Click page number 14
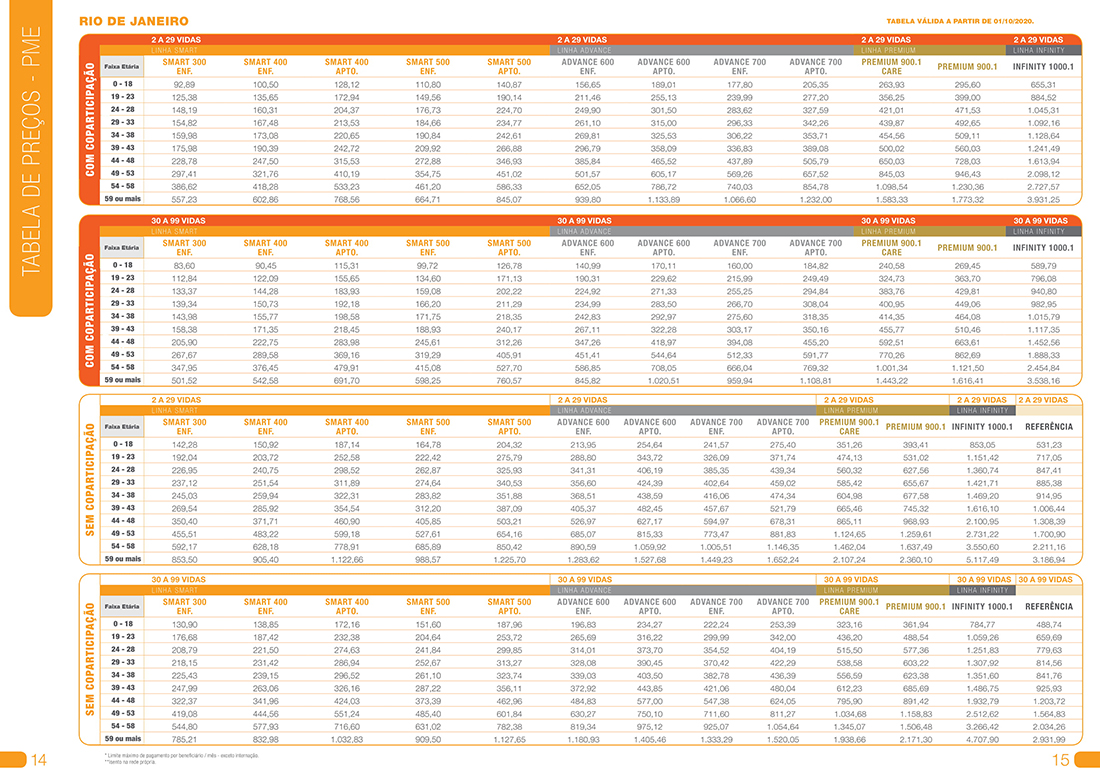The image size is (1100, 778). pyautogui.click(x=39, y=760)
